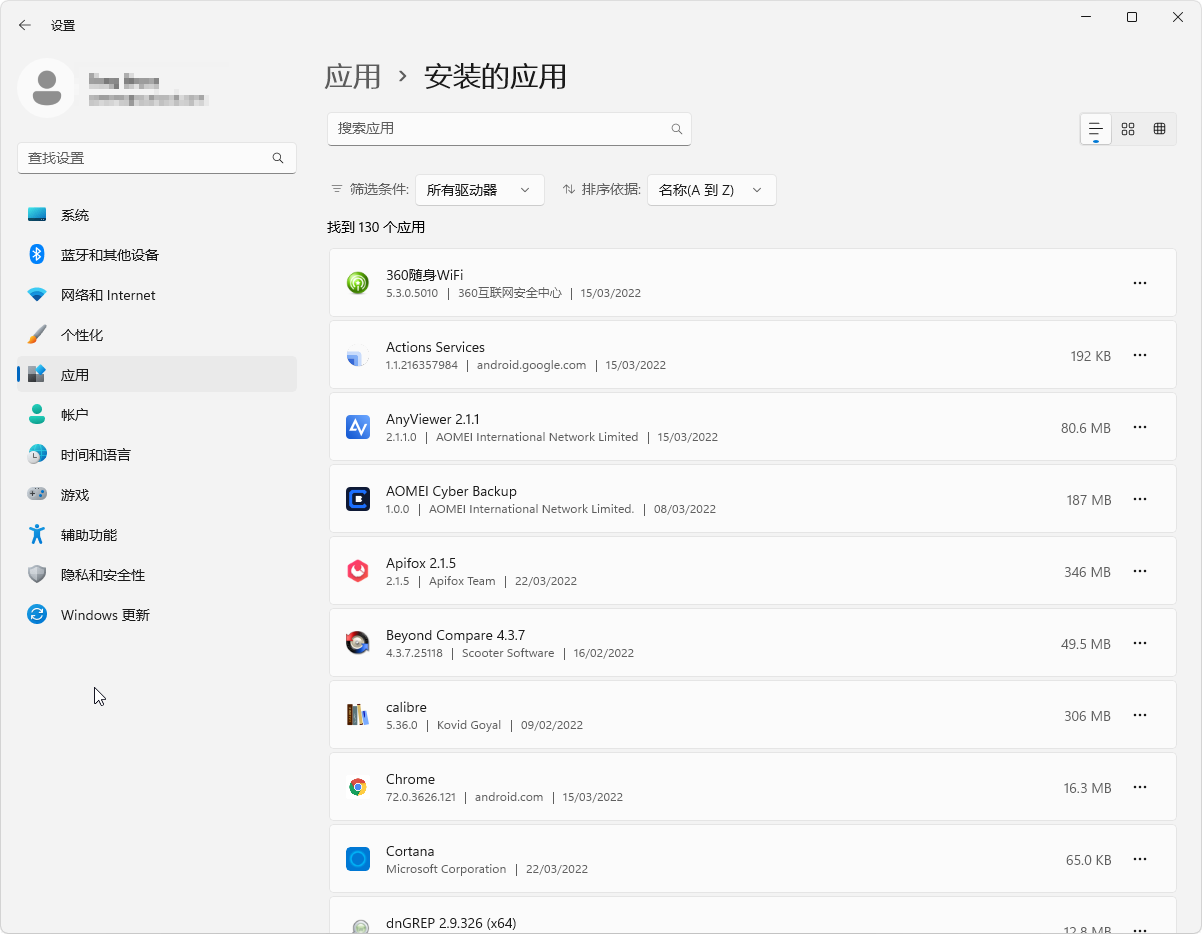Screen dimensions: 1202x934
Task: Open 帐户 settings section
Action: coord(157,415)
